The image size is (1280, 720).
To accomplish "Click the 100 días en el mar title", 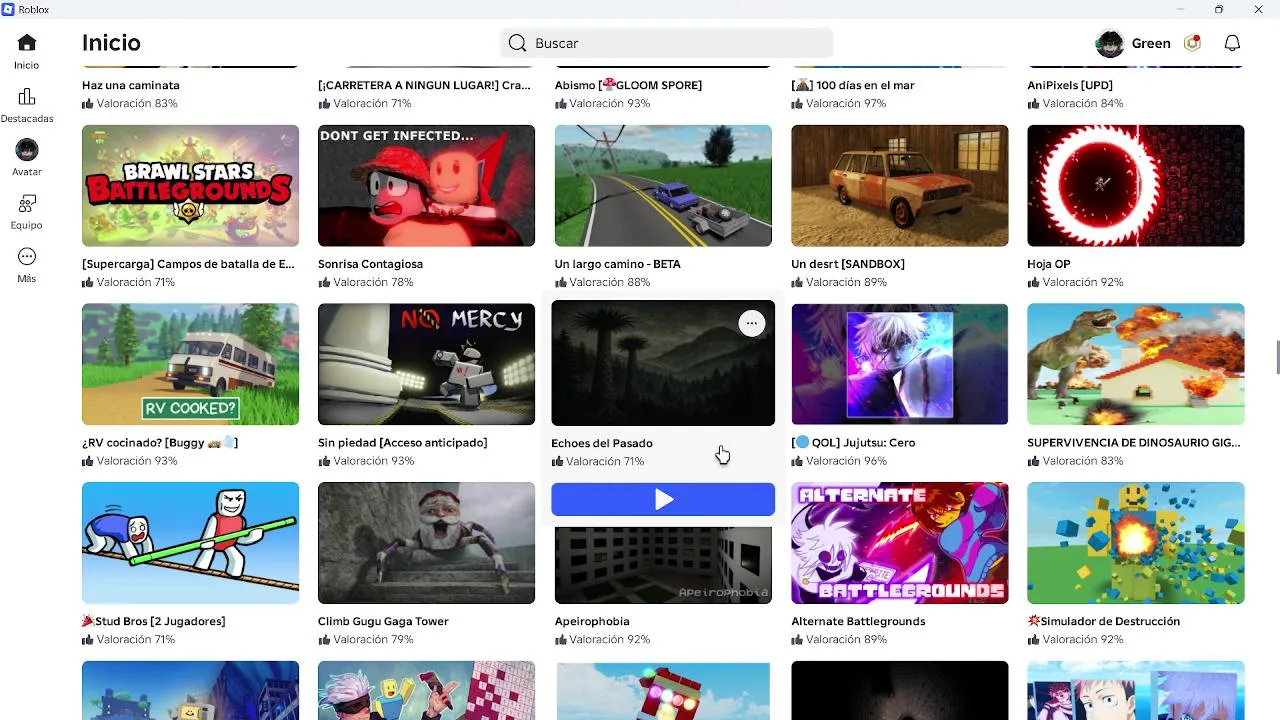I will tap(853, 85).
